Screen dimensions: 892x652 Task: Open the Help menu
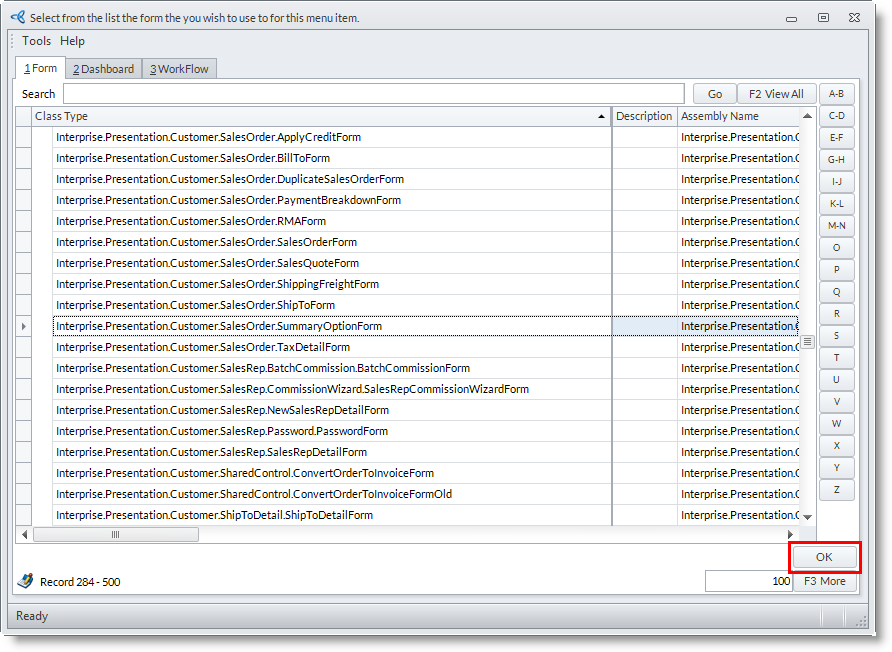[72, 41]
